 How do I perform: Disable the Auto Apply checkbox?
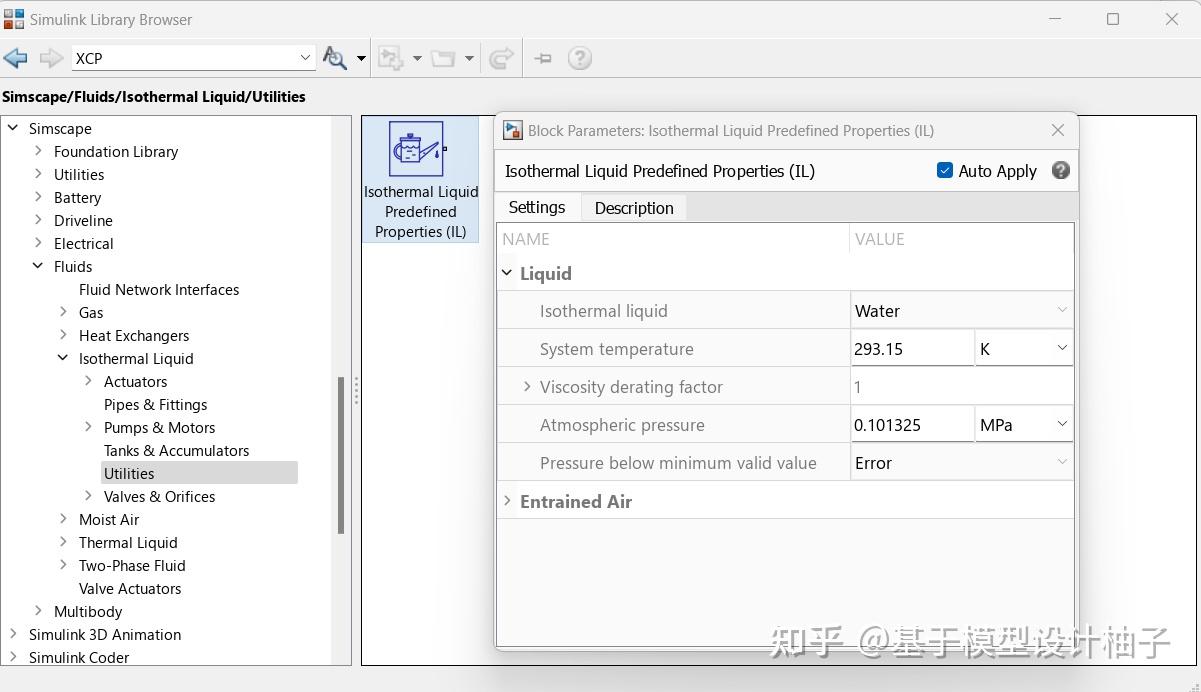(945, 170)
